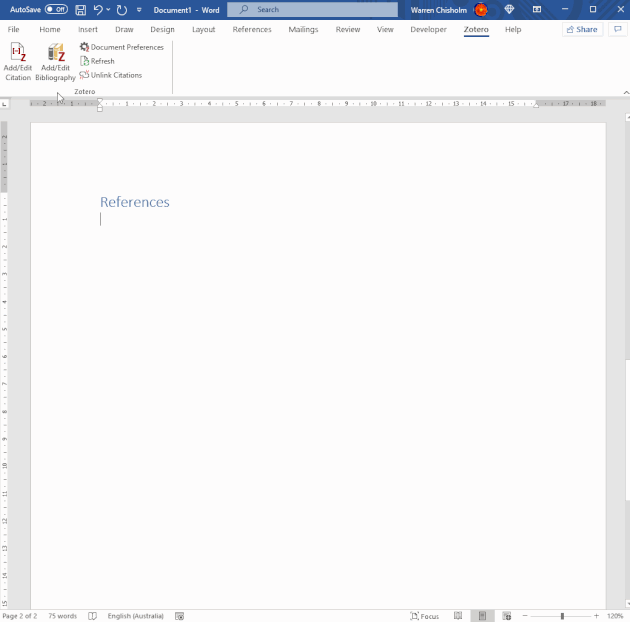Switch to the View tab
Viewport: 630px width, 622px height.
[x=385, y=29]
